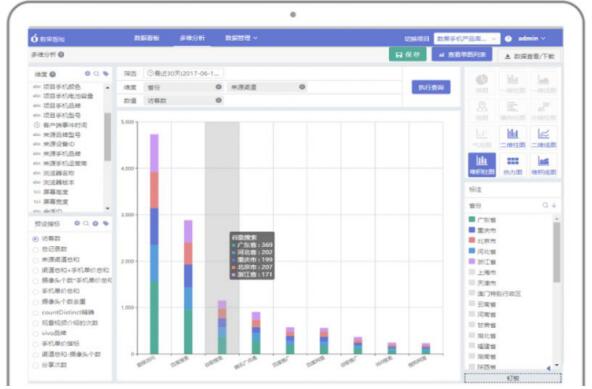Pick the two-dimensional line chart icon
592x389 pixels.
coord(543,137)
